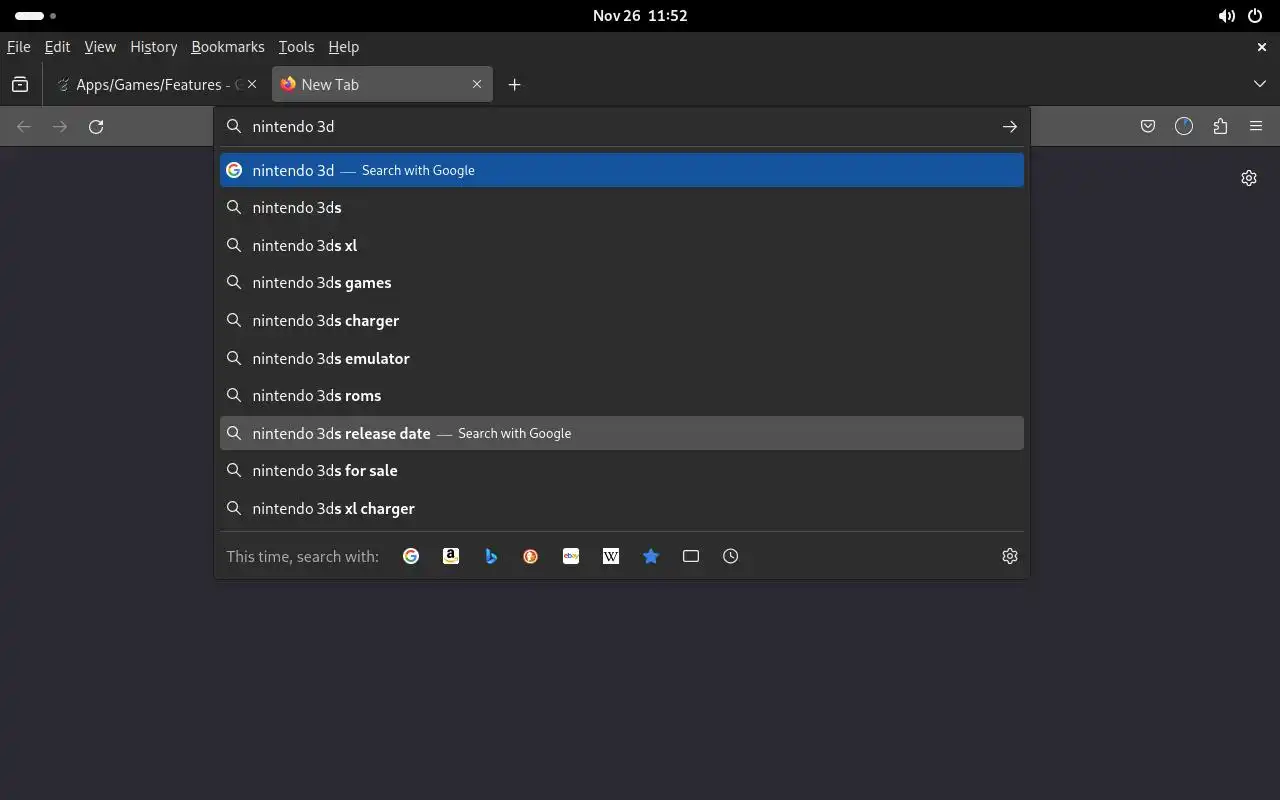The height and width of the screenshot is (800, 1280).
Task: Search this time with Wikipedia
Action: point(611,556)
